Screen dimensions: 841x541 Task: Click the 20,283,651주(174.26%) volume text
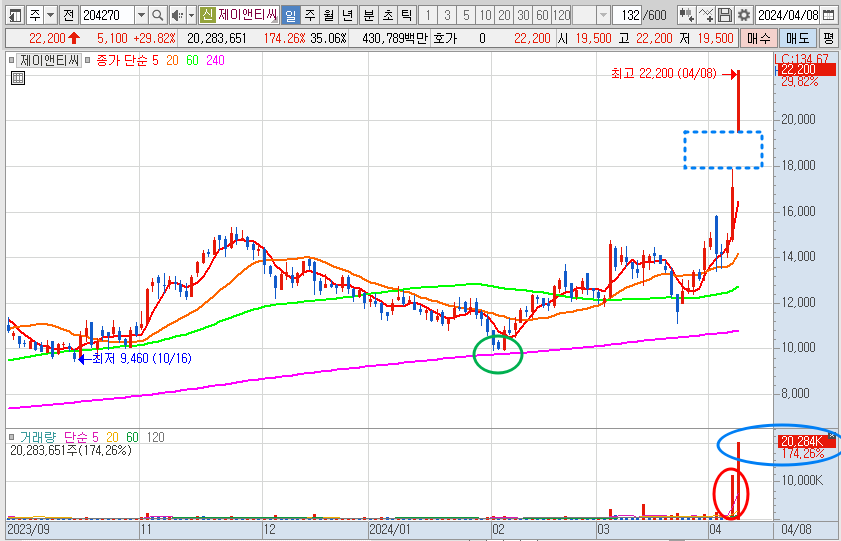pyautogui.click(x=71, y=450)
